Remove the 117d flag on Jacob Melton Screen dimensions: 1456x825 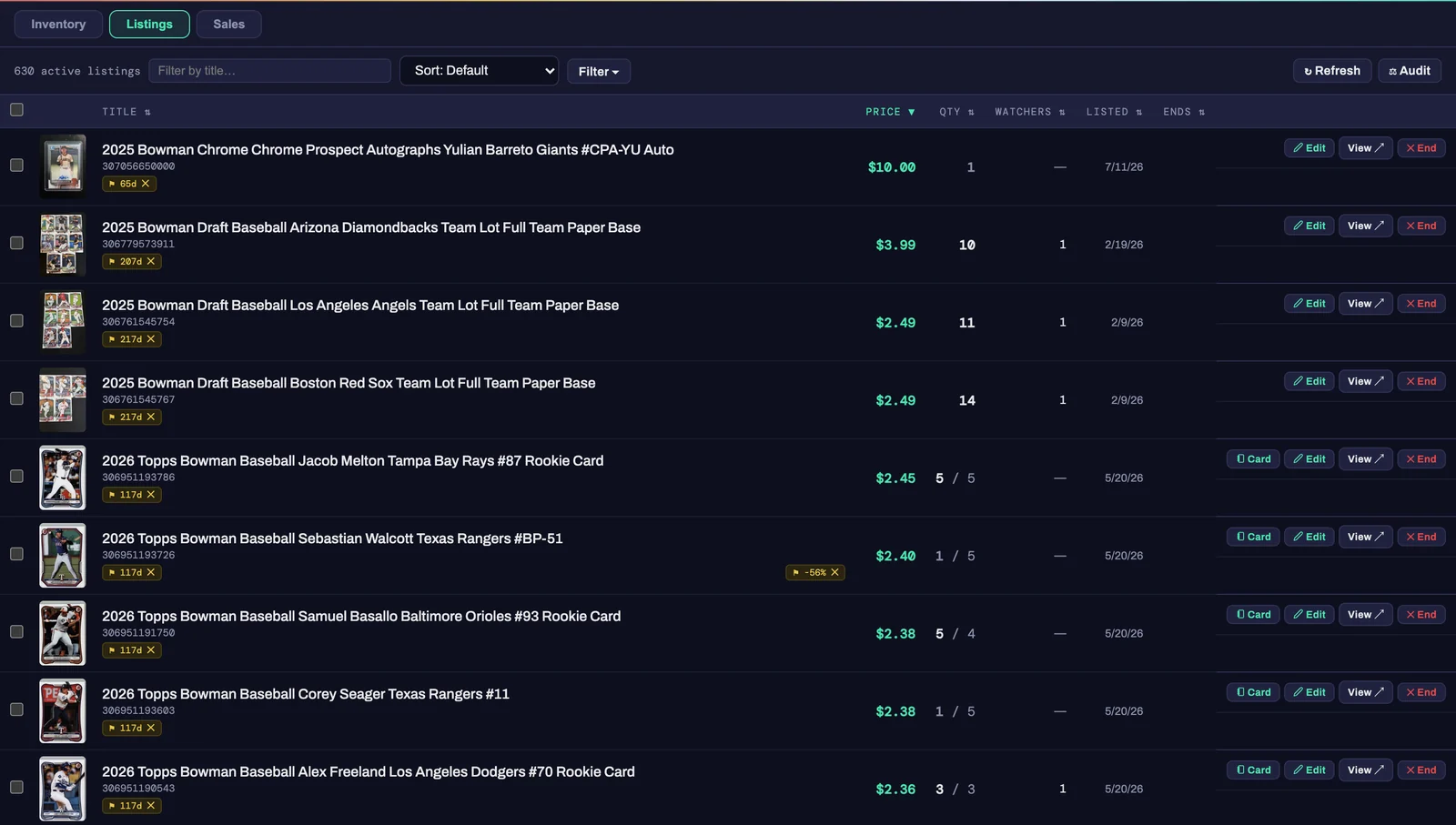(151, 495)
